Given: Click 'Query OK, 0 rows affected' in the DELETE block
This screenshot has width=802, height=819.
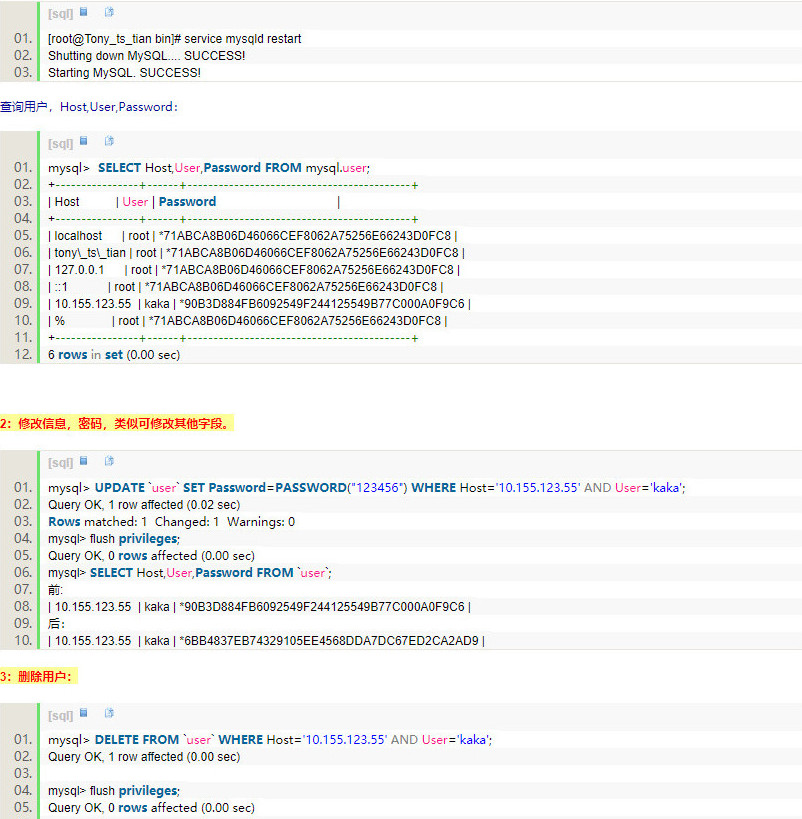Looking at the screenshot, I should pyautogui.click(x=152, y=808).
